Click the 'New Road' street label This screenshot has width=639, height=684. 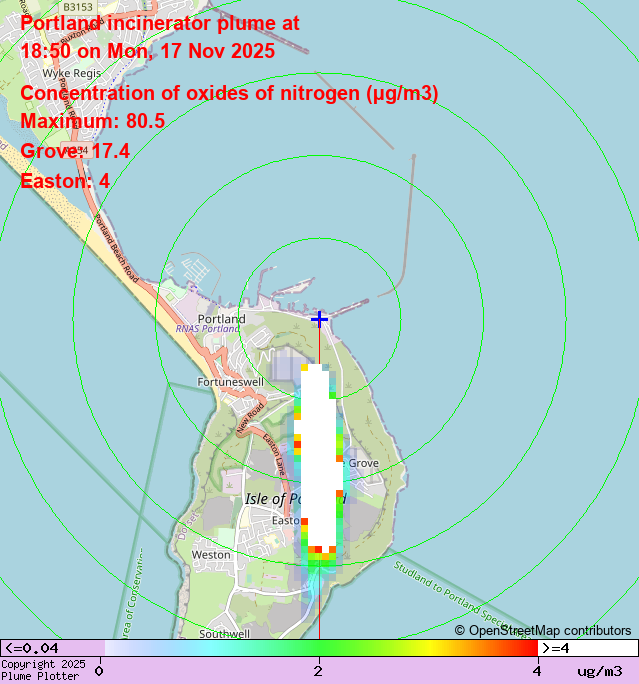tap(250, 418)
